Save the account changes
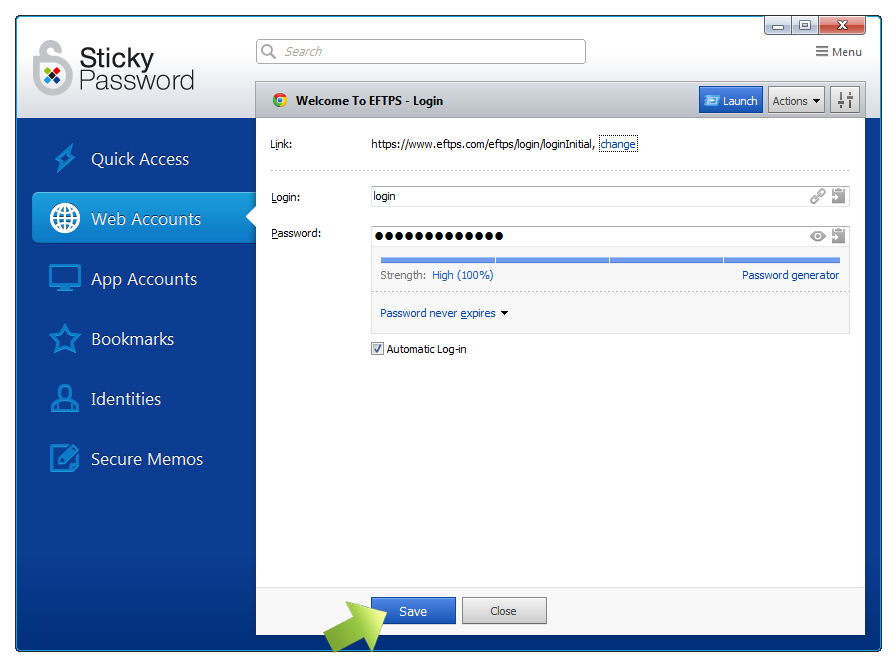This screenshot has width=896, height=665. coord(413,611)
